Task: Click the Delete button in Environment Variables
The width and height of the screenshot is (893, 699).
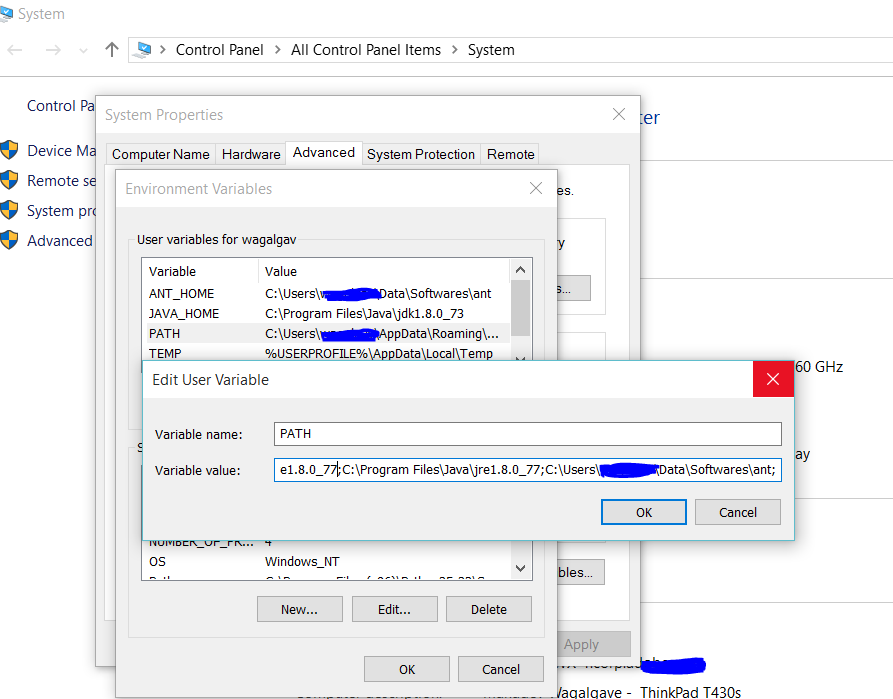Action: pyautogui.click(x=488, y=609)
